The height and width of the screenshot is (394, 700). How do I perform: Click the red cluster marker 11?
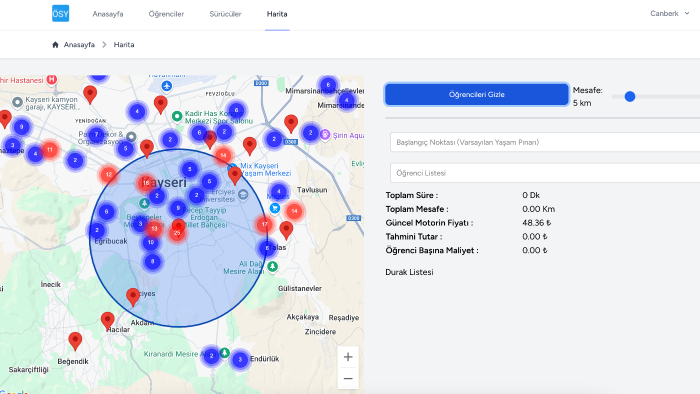[x=50, y=150]
